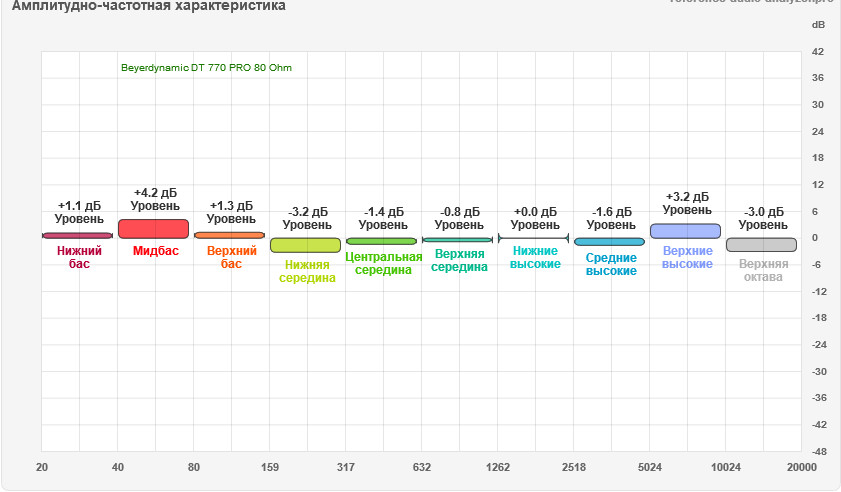Screen dimensions: 841x492
Task: Click the blue Средние высокие bar
Action: point(609,242)
